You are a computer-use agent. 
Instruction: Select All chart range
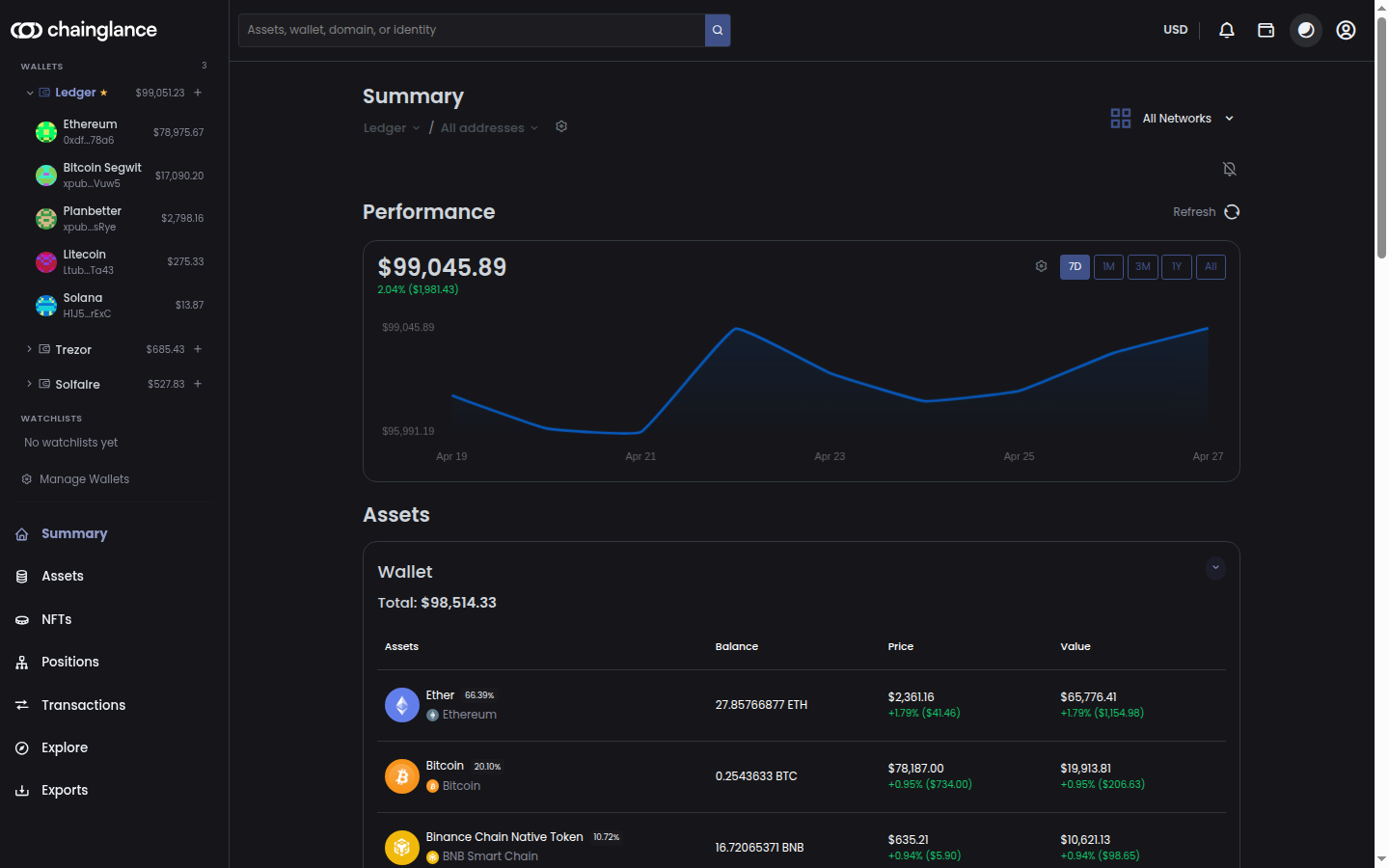pos(1211,267)
